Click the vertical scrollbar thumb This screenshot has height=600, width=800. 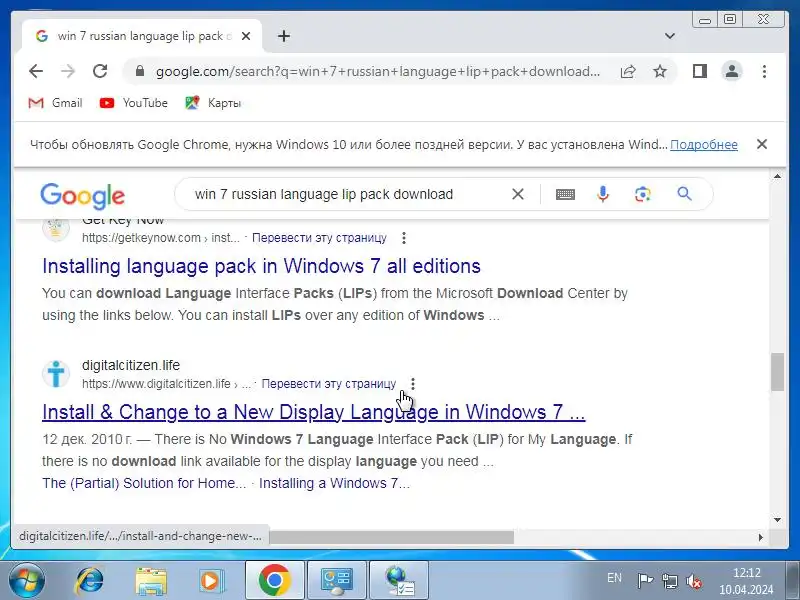pos(777,372)
